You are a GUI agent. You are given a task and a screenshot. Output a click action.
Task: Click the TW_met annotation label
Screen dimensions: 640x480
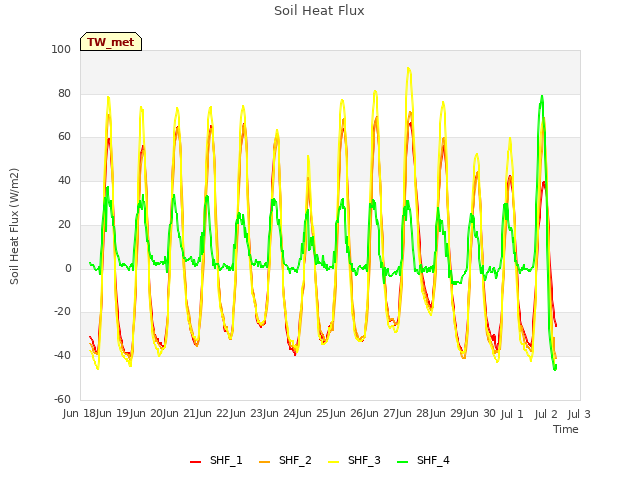tap(111, 42)
